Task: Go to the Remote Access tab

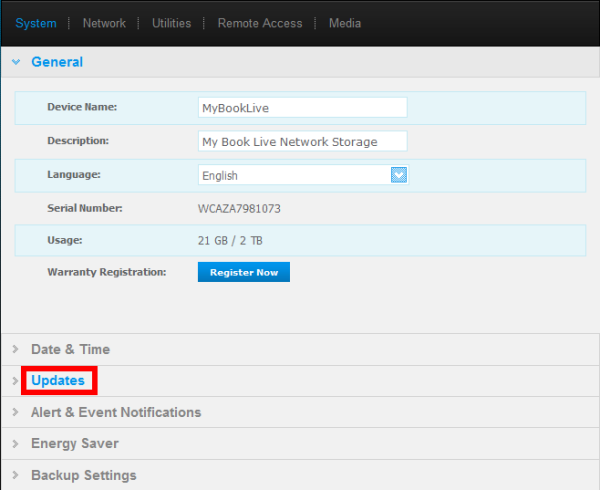Action: pyautogui.click(x=260, y=23)
